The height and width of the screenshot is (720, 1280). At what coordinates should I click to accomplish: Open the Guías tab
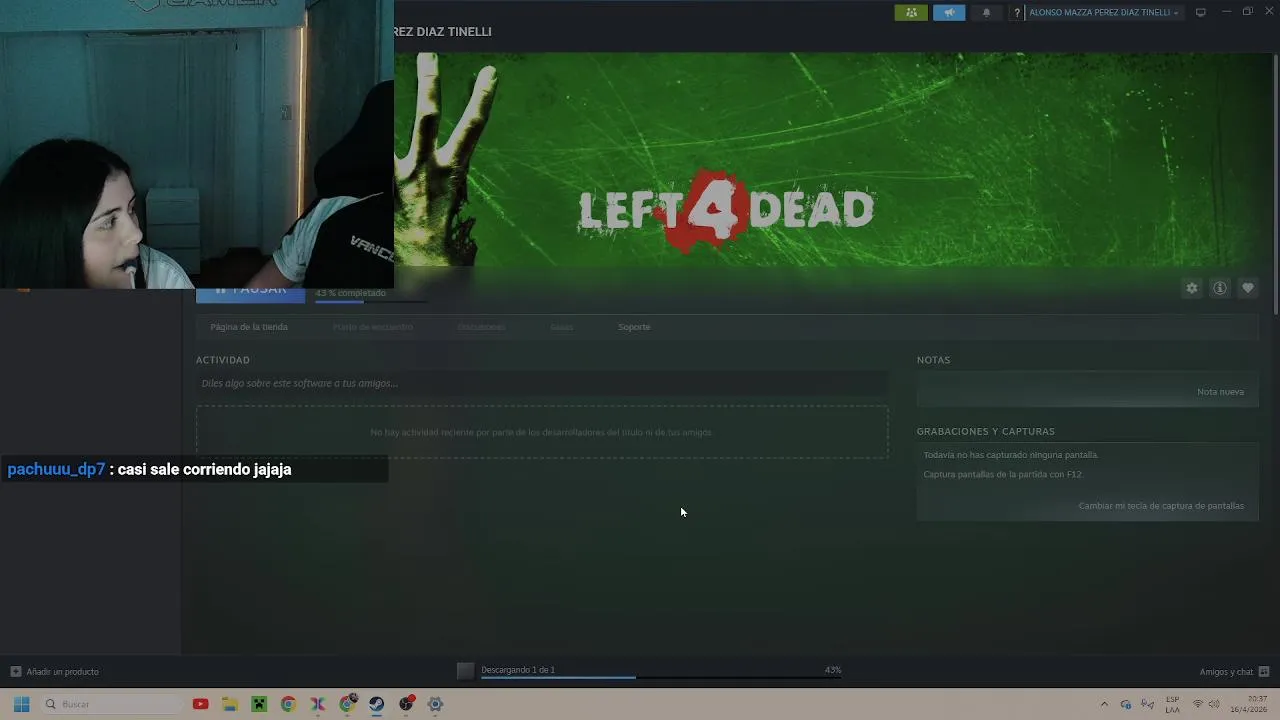coord(561,327)
